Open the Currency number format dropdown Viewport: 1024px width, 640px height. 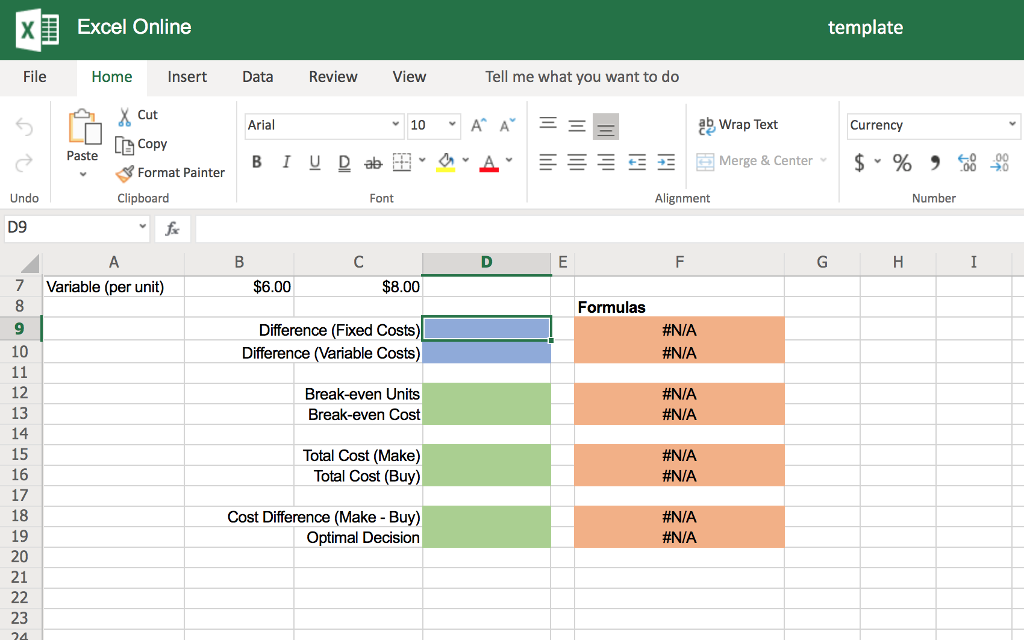coord(1012,125)
